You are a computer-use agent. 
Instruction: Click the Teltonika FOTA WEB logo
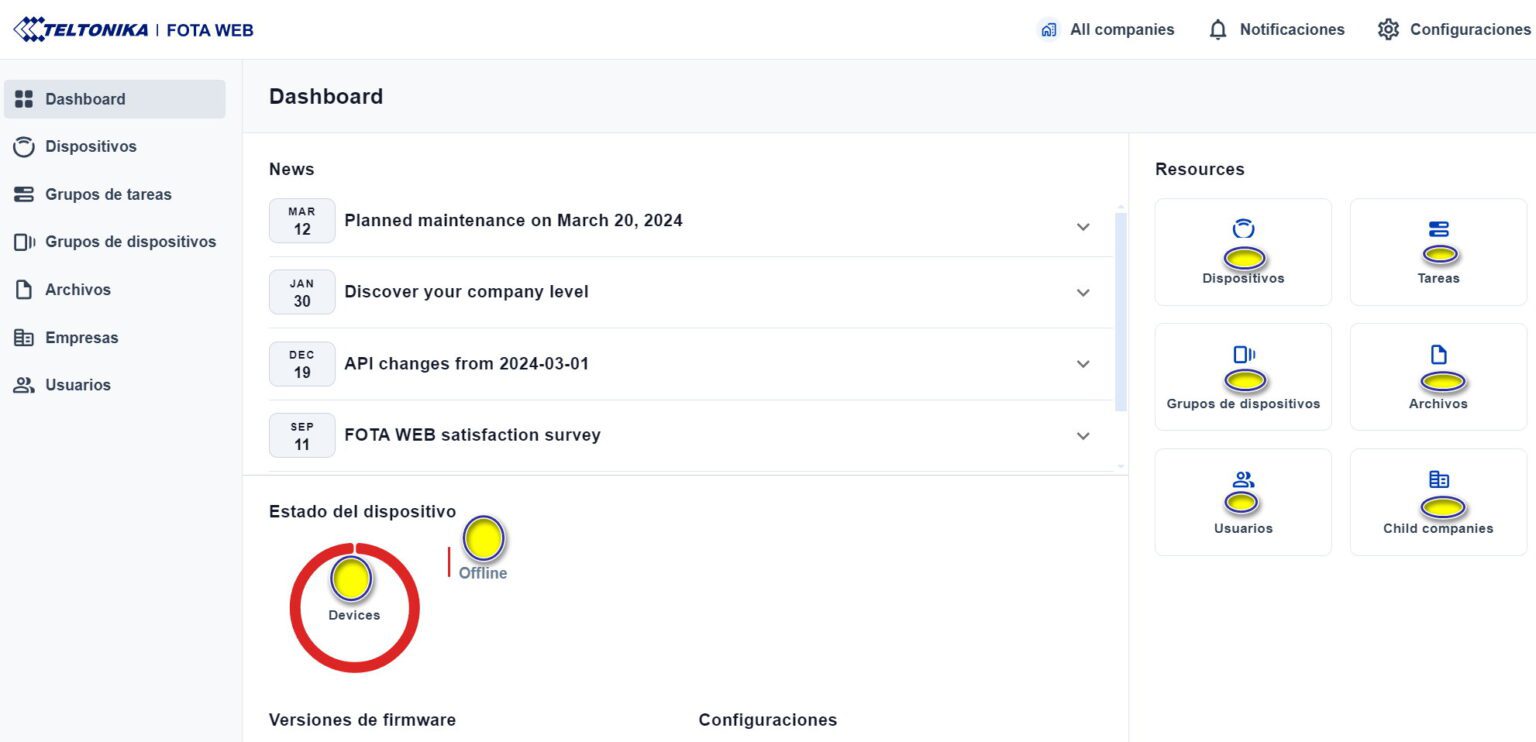(135, 29)
